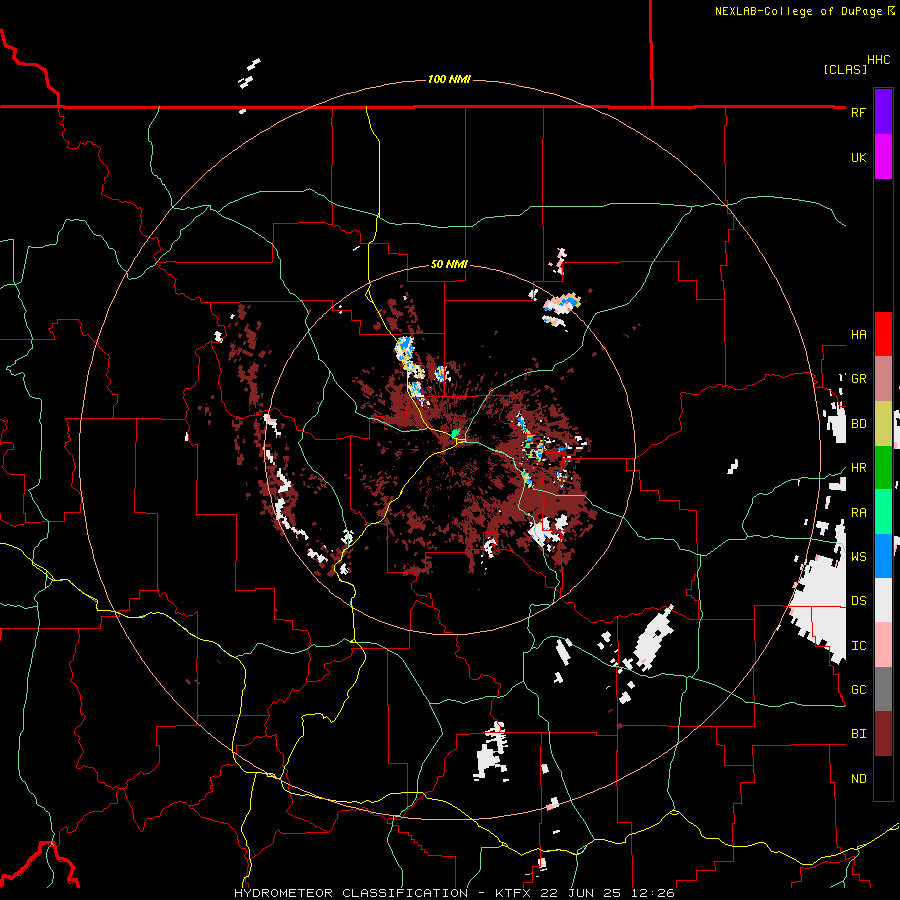Viewport: 900px width, 900px height.
Task: Pick the WS blue legend swatch
Action: tap(883, 556)
